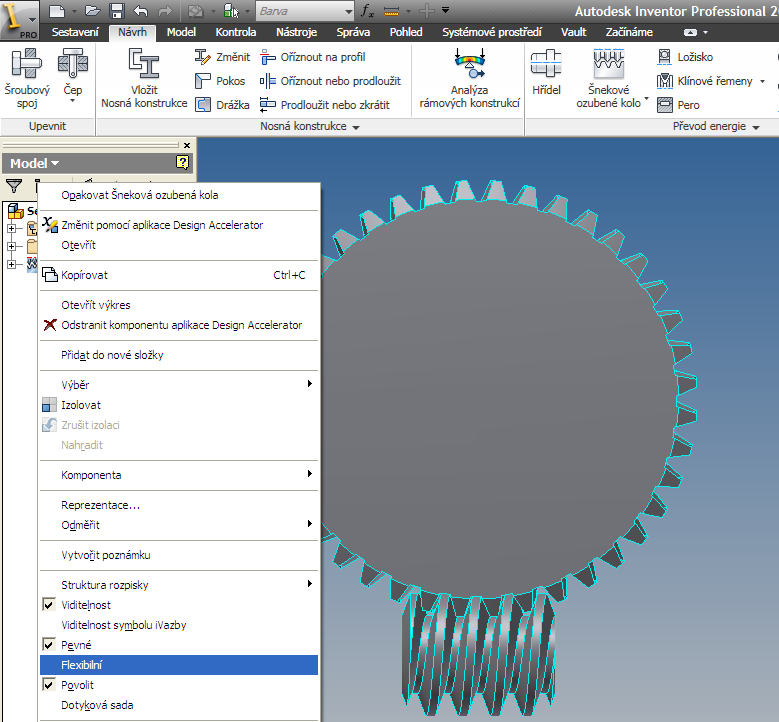Screen dimensions: 779x722
Task: Click the Open folder icon
Action: click(92, 11)
